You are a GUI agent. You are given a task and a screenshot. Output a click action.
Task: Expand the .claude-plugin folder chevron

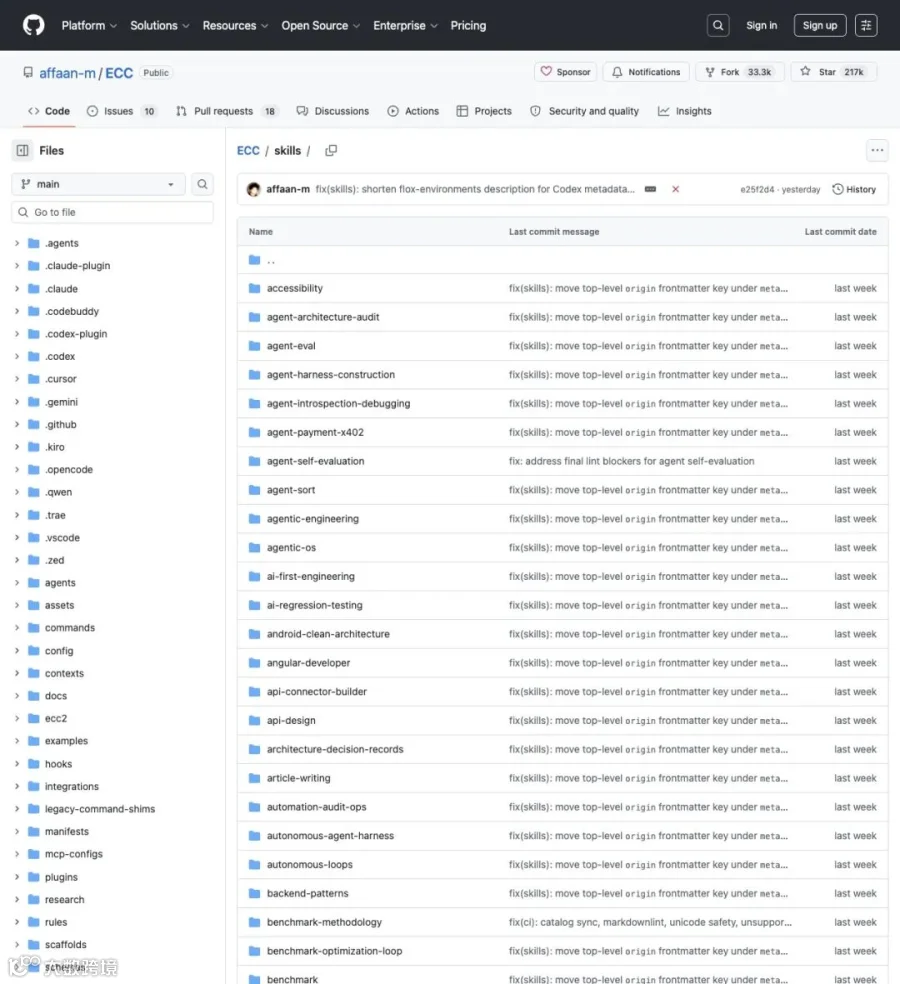(x=17, y=266)
